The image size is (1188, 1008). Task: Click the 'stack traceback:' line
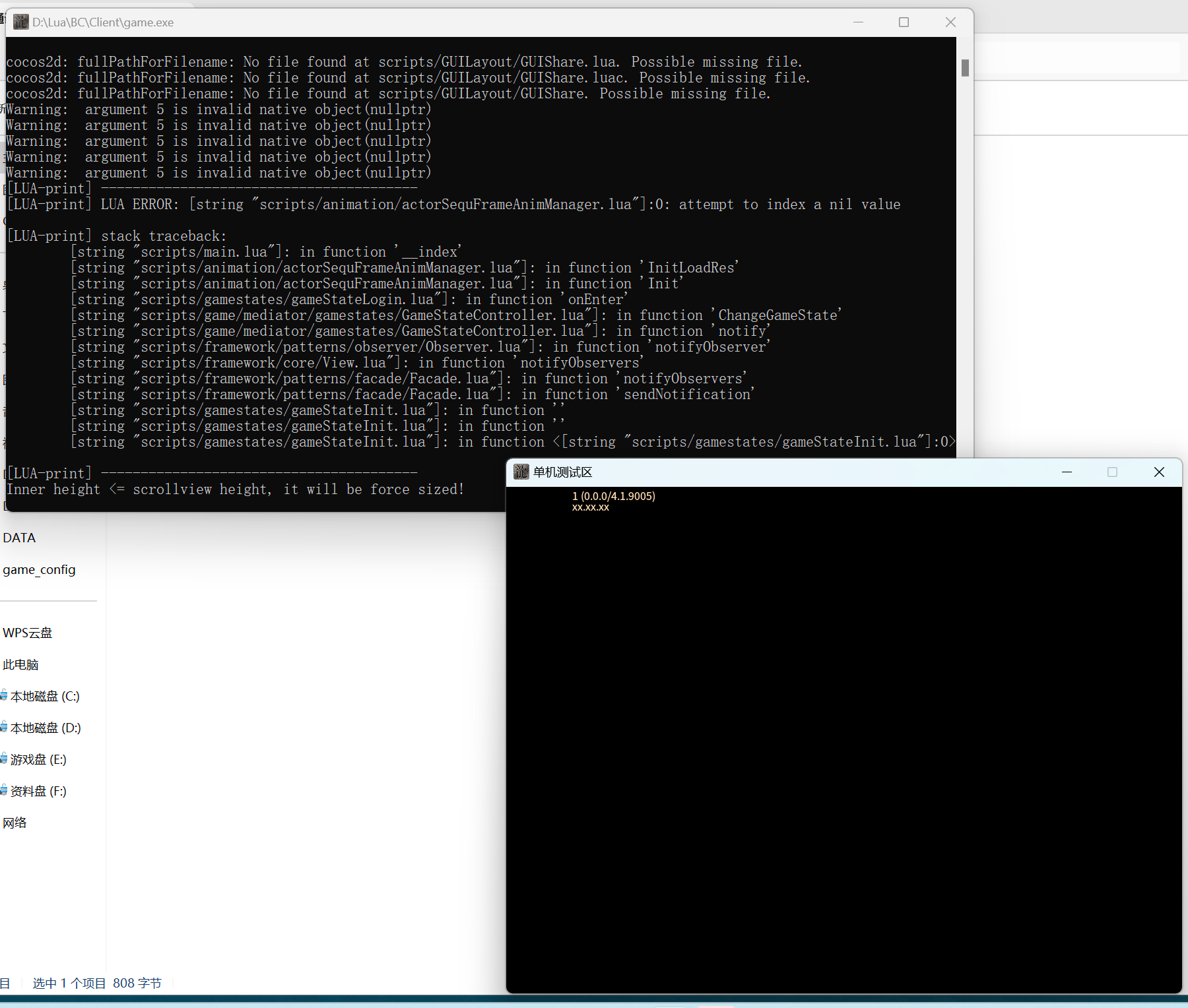click(117, 236)
